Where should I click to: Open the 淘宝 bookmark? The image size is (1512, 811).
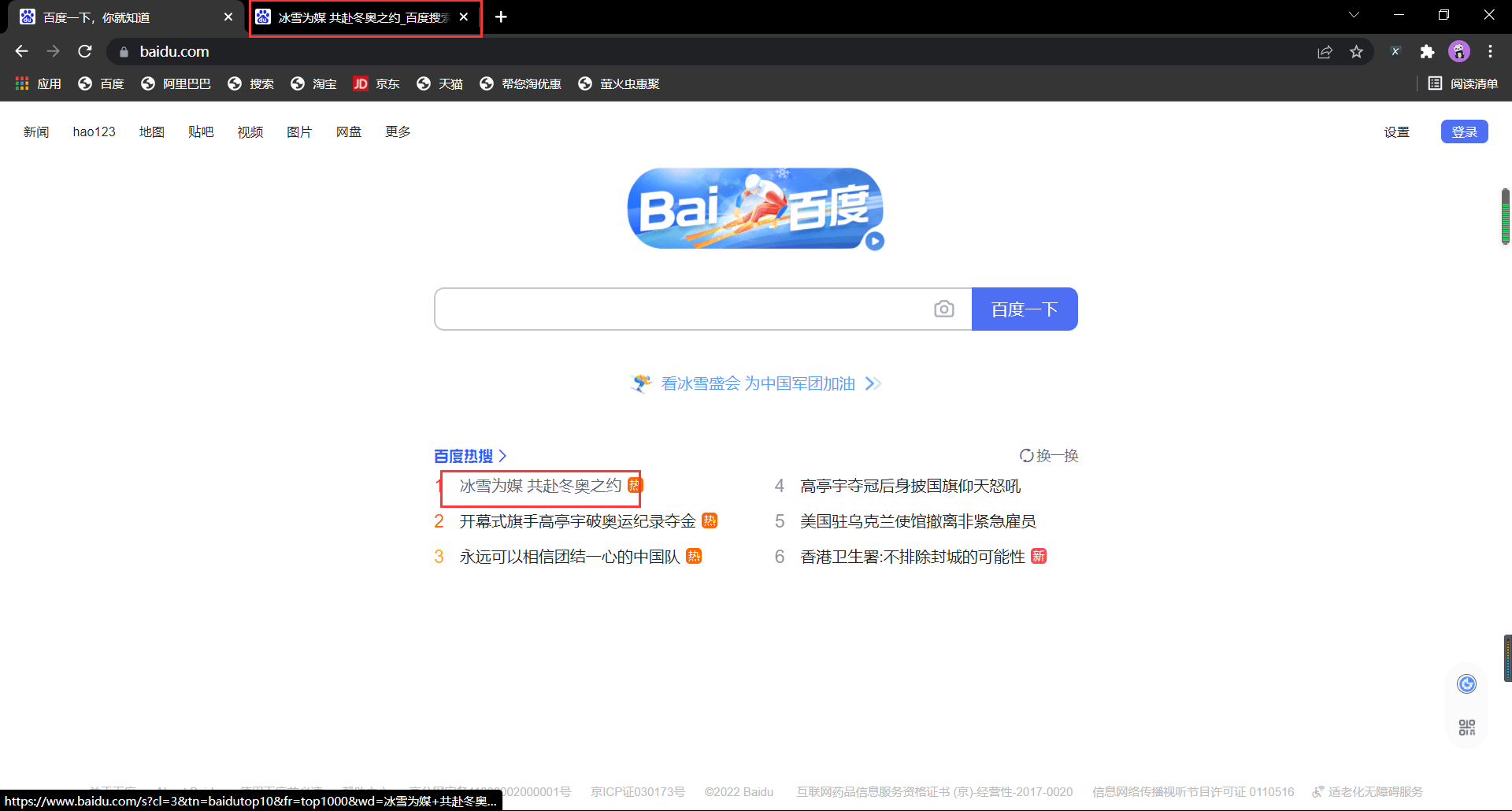click(x=313, y=83)
